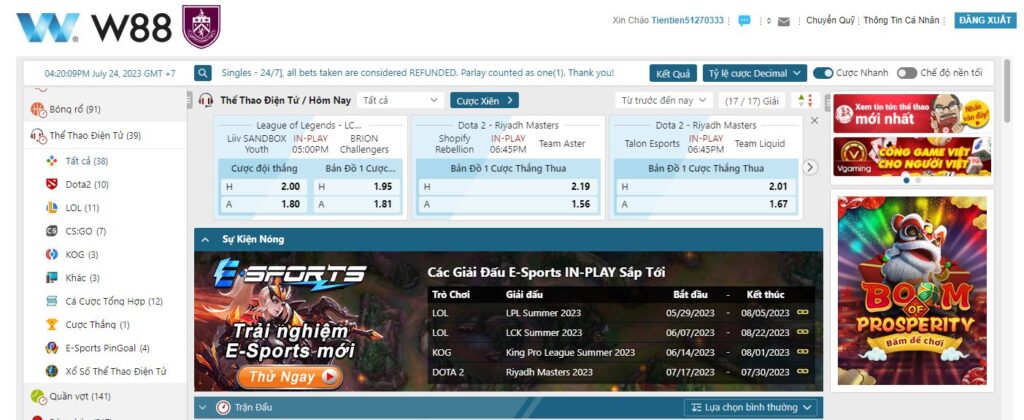
Task: Open the Lựa chọn bình thường dropdown
Action: (751, 408)
